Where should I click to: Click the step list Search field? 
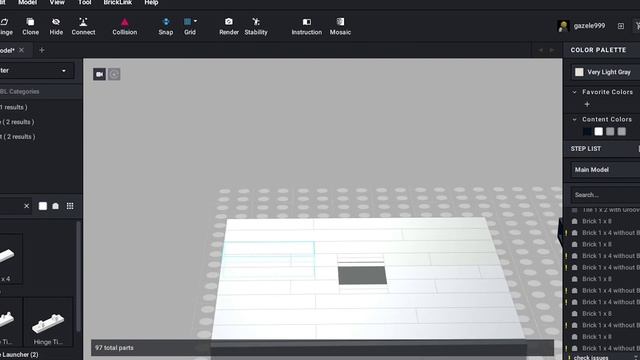click(606, 195)
